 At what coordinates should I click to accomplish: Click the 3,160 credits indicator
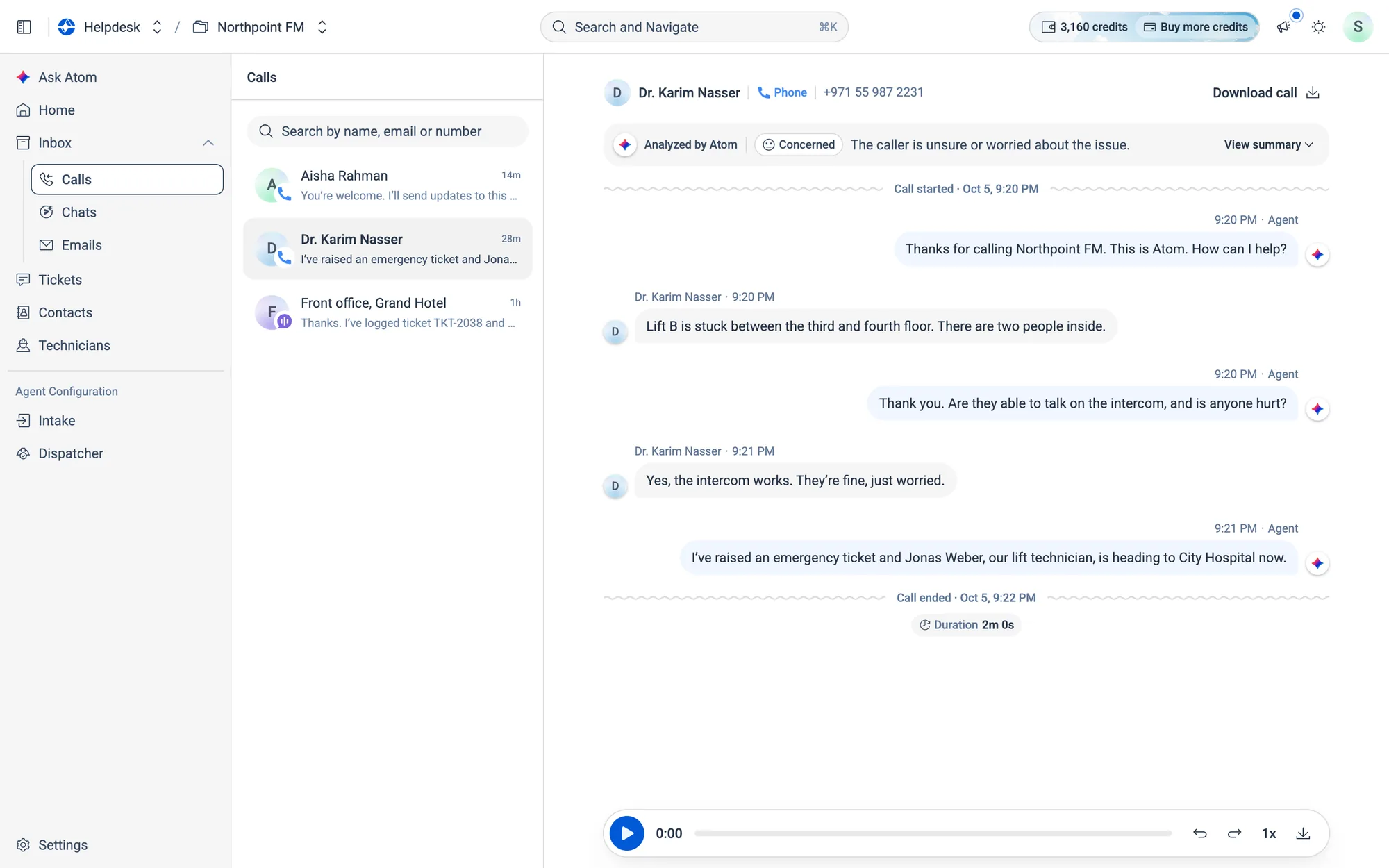coord(1085,27)
